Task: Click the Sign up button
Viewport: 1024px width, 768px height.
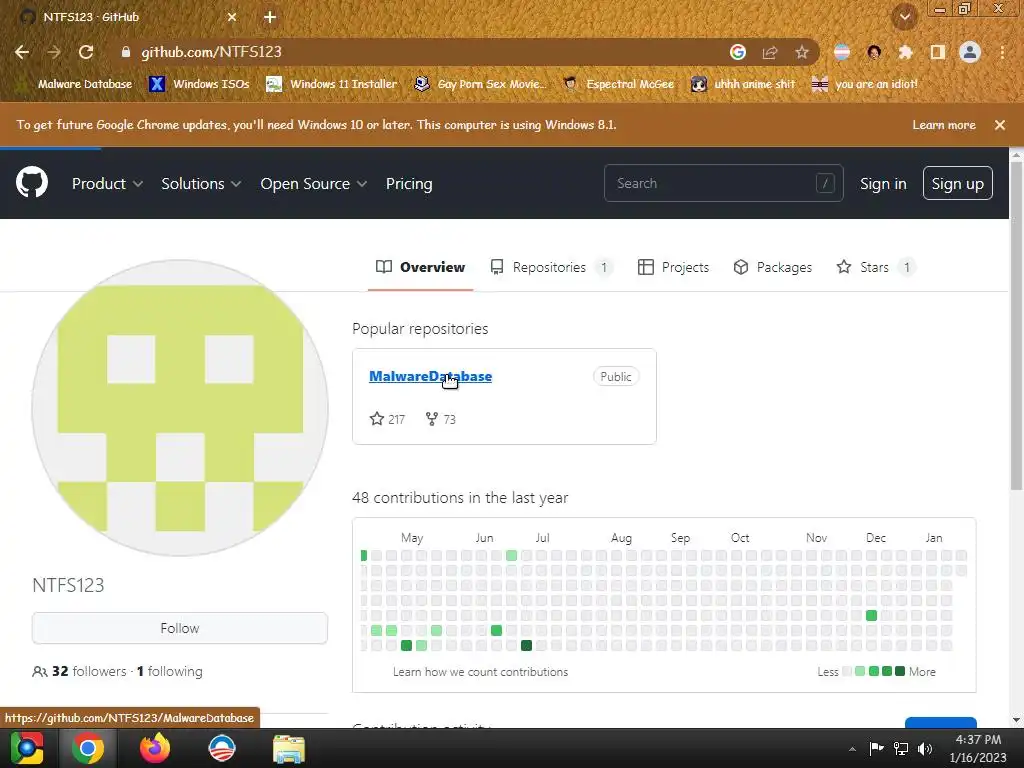Action: point(957,184)
